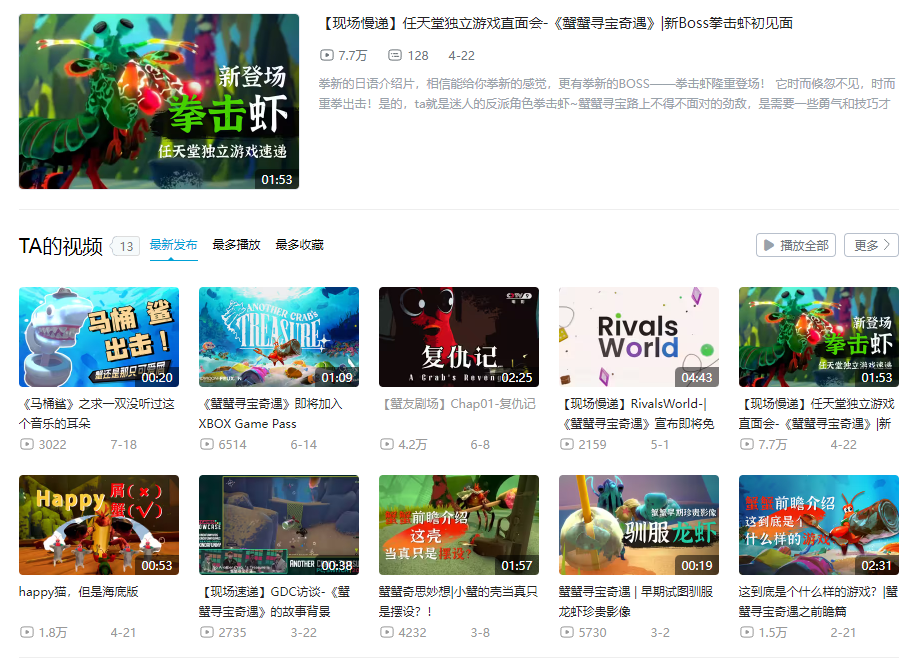This screenshot has height=660, width=916.
Task: Click the 00:53 duration label on Happy 蟹
Action: (x=157, y=566)
